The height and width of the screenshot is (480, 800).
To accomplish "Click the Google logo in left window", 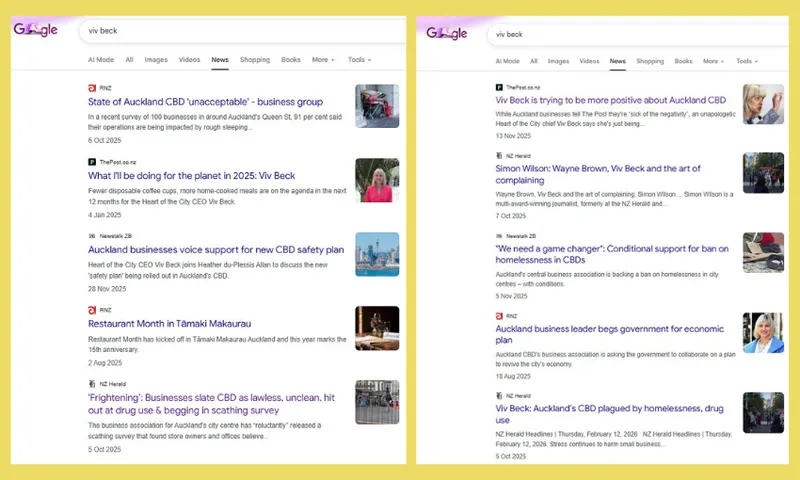I will pyautogui.click(x=35, y=30).
